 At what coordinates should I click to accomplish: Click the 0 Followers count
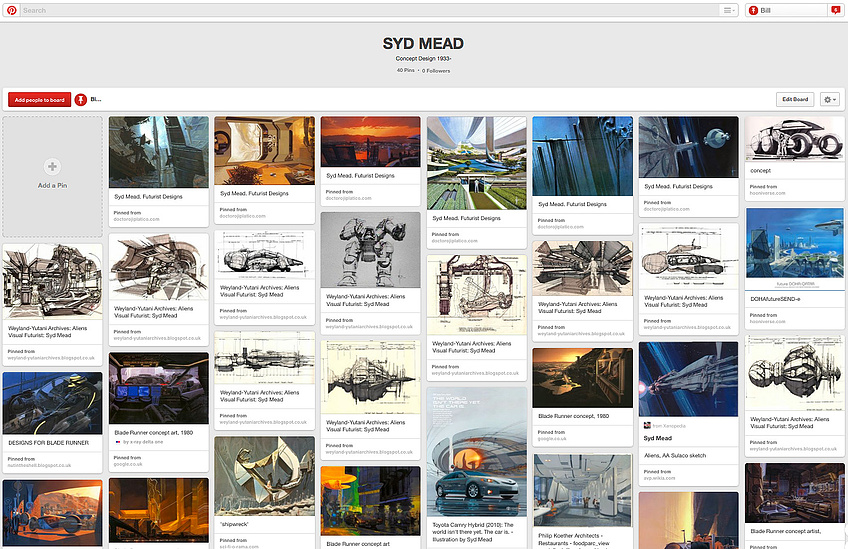pos(436,71)
